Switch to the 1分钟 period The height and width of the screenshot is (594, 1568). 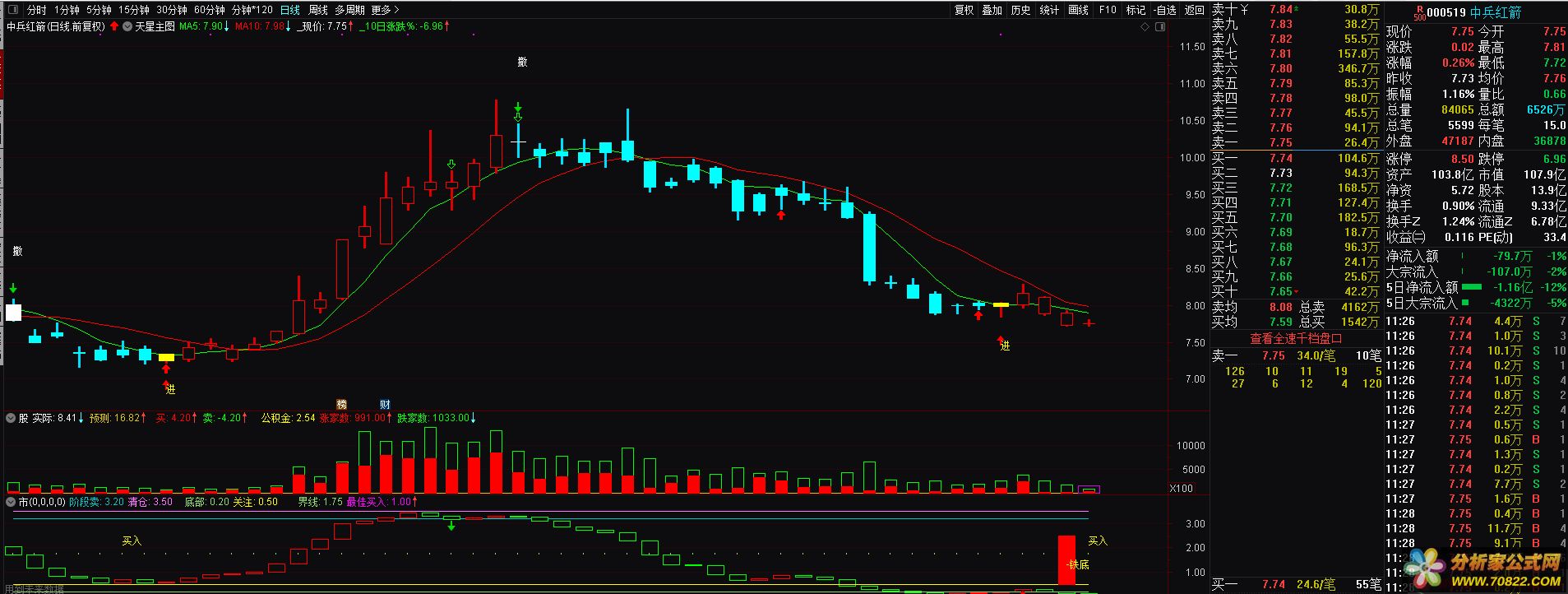(x=67, y=10)
